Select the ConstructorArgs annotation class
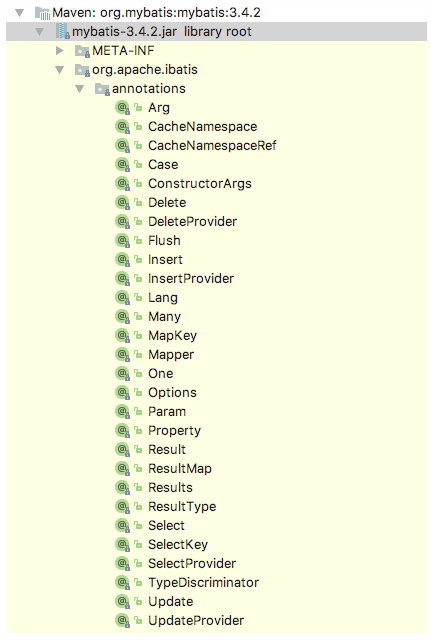 point(200,184)
